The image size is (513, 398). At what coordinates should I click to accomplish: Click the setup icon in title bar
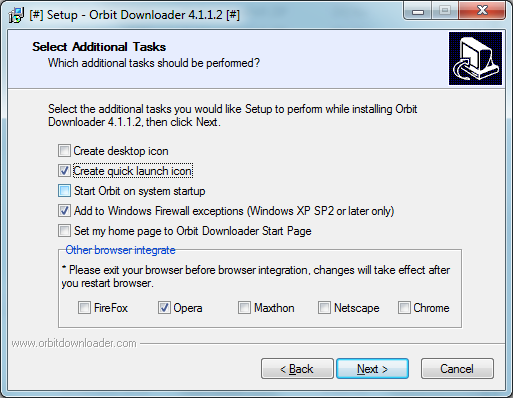pyautogui.click(x=16, y=15)
